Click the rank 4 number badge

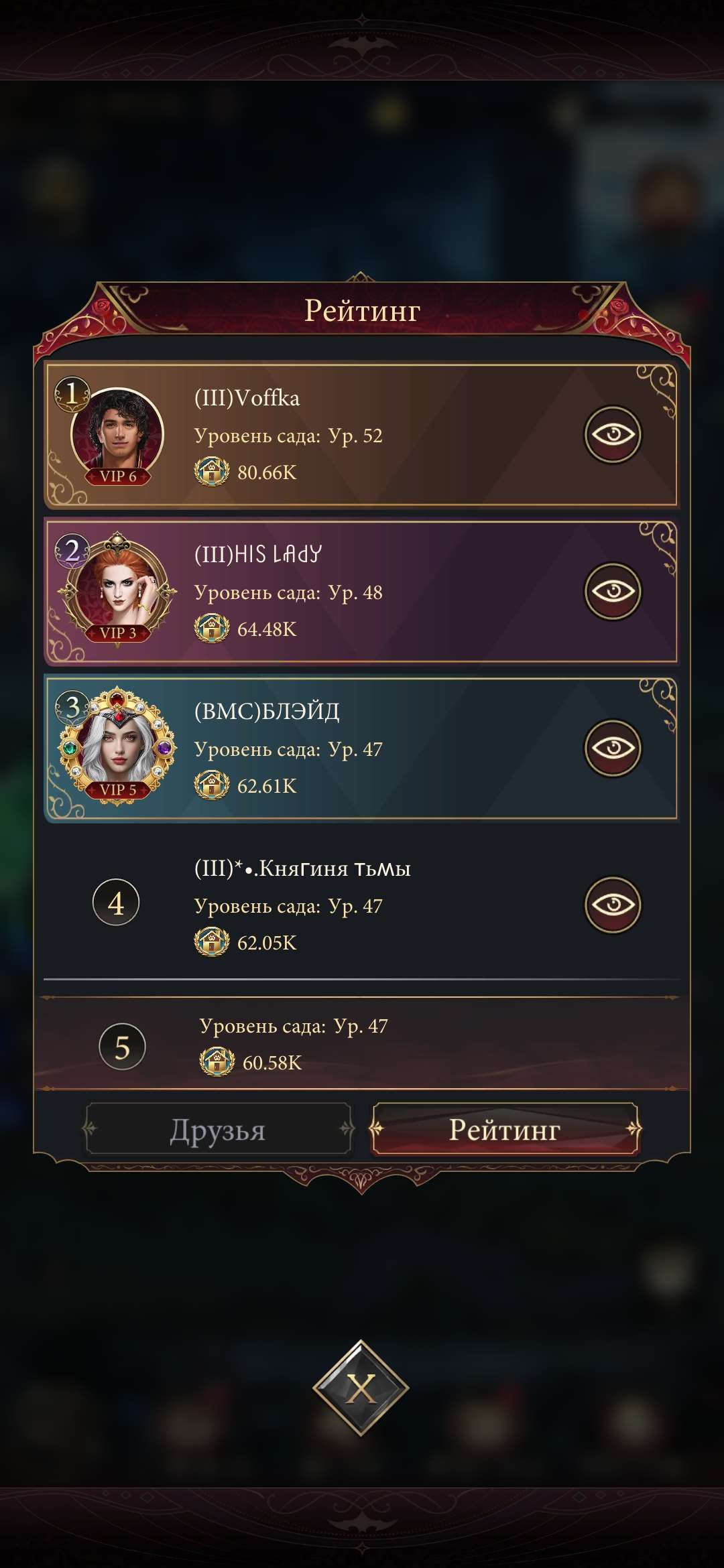(x=116, y=903)
